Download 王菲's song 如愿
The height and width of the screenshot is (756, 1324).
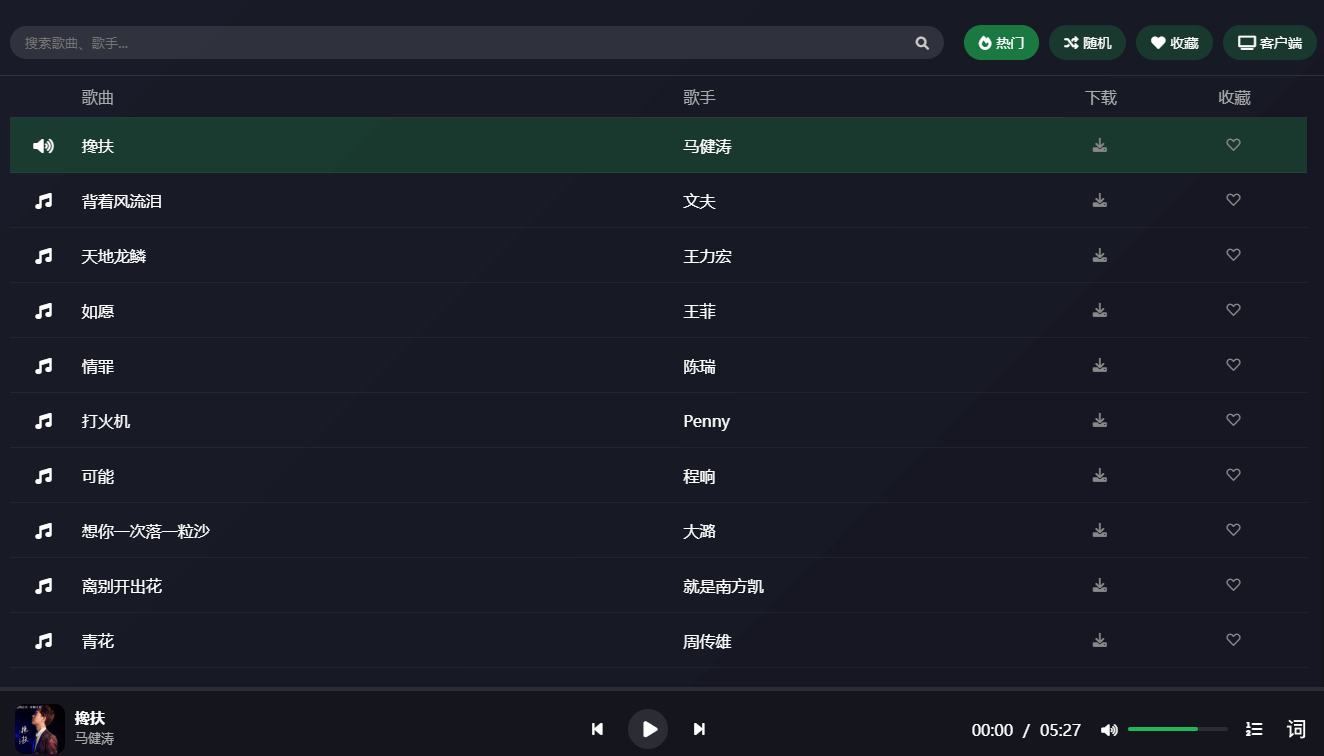[x=1100, y=310]
